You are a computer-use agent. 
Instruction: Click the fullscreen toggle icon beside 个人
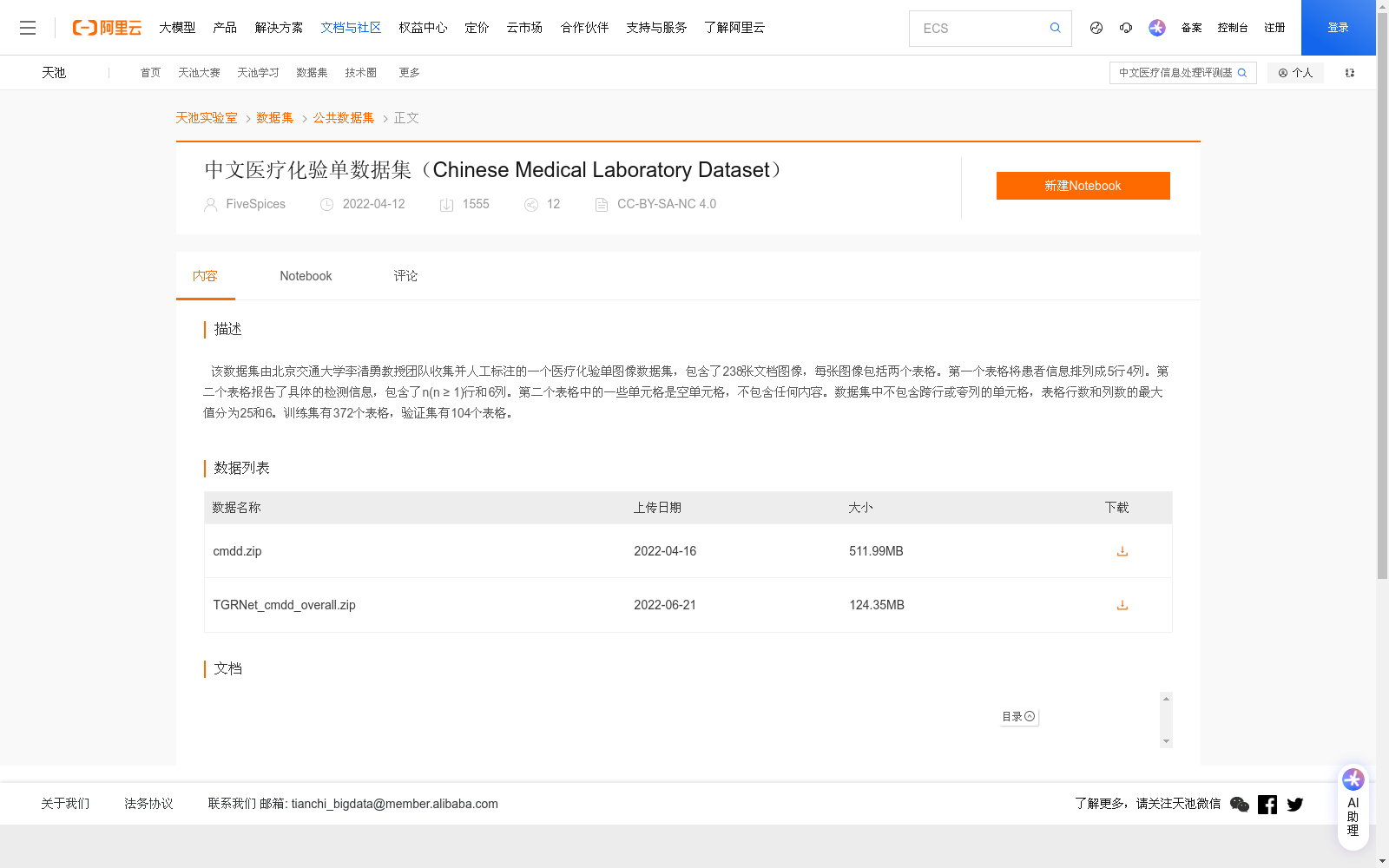pyautogui.click(x=1350, y=73)
